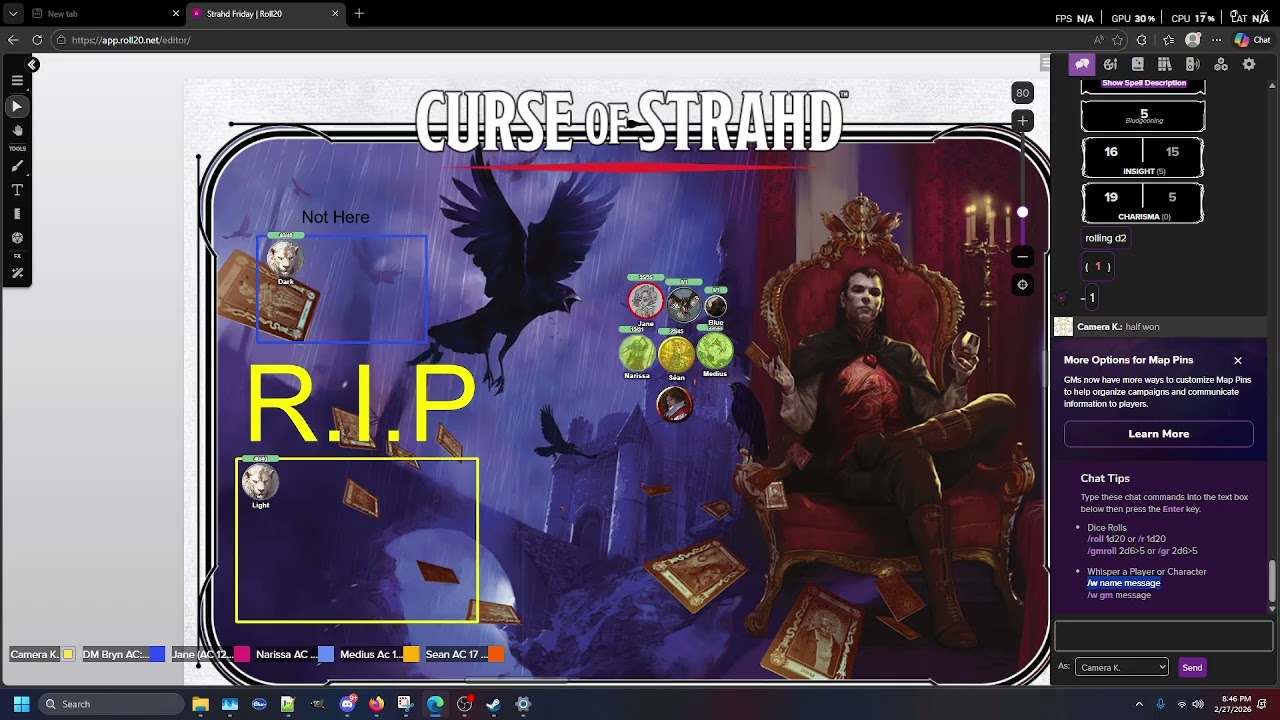Reload the Roll20 page
The height and width of the screenshot is (720, 1280).
(37, 40)
